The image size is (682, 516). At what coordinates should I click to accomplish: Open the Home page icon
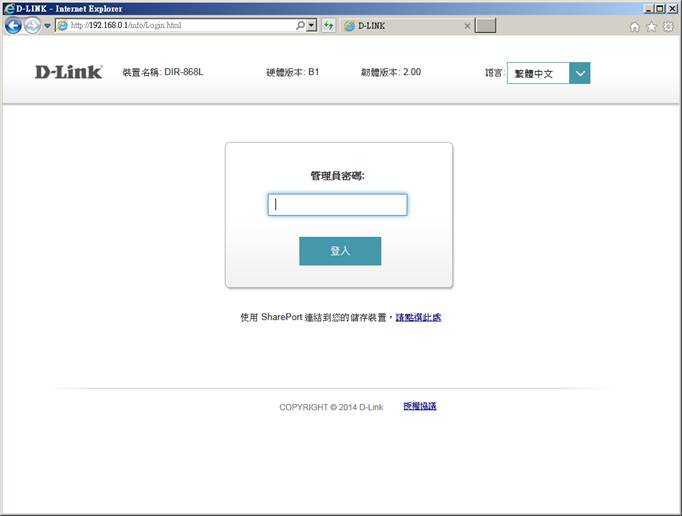tap(635, 26)
